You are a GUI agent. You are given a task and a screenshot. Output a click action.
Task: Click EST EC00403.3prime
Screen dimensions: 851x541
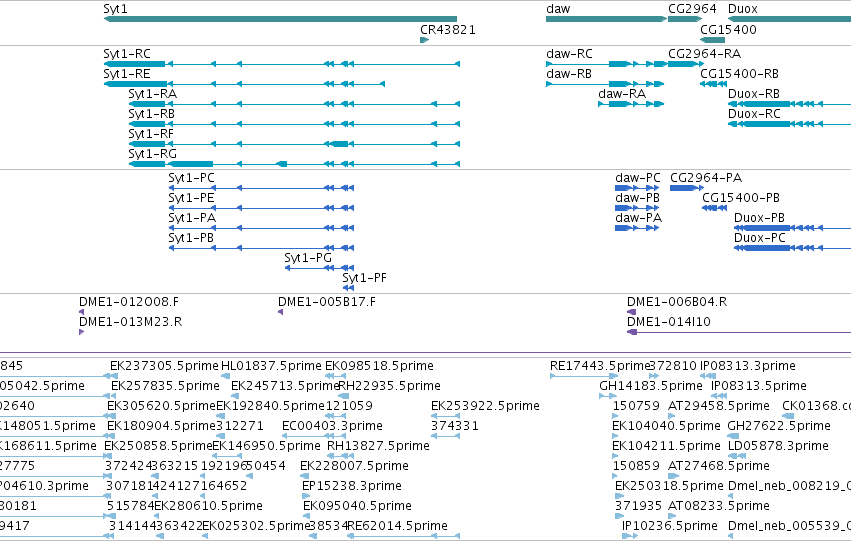pyautogui.click(x=332, y=427)
